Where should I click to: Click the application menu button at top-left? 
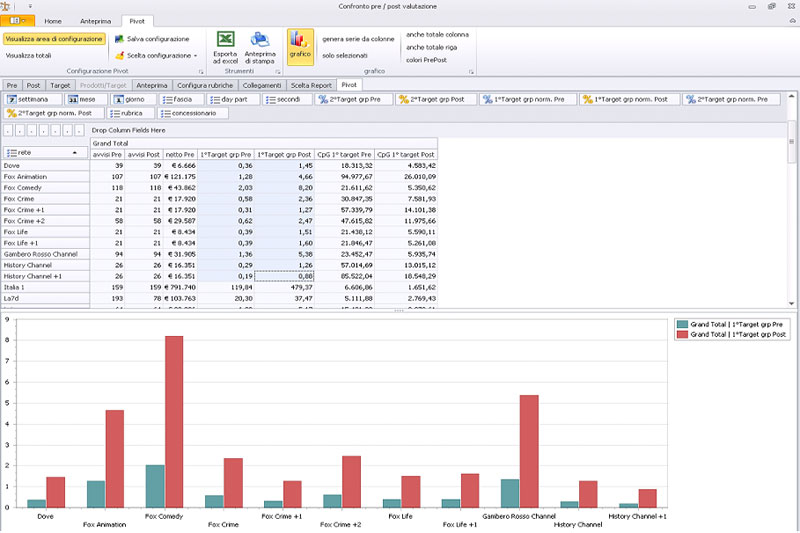coord(19,20)
